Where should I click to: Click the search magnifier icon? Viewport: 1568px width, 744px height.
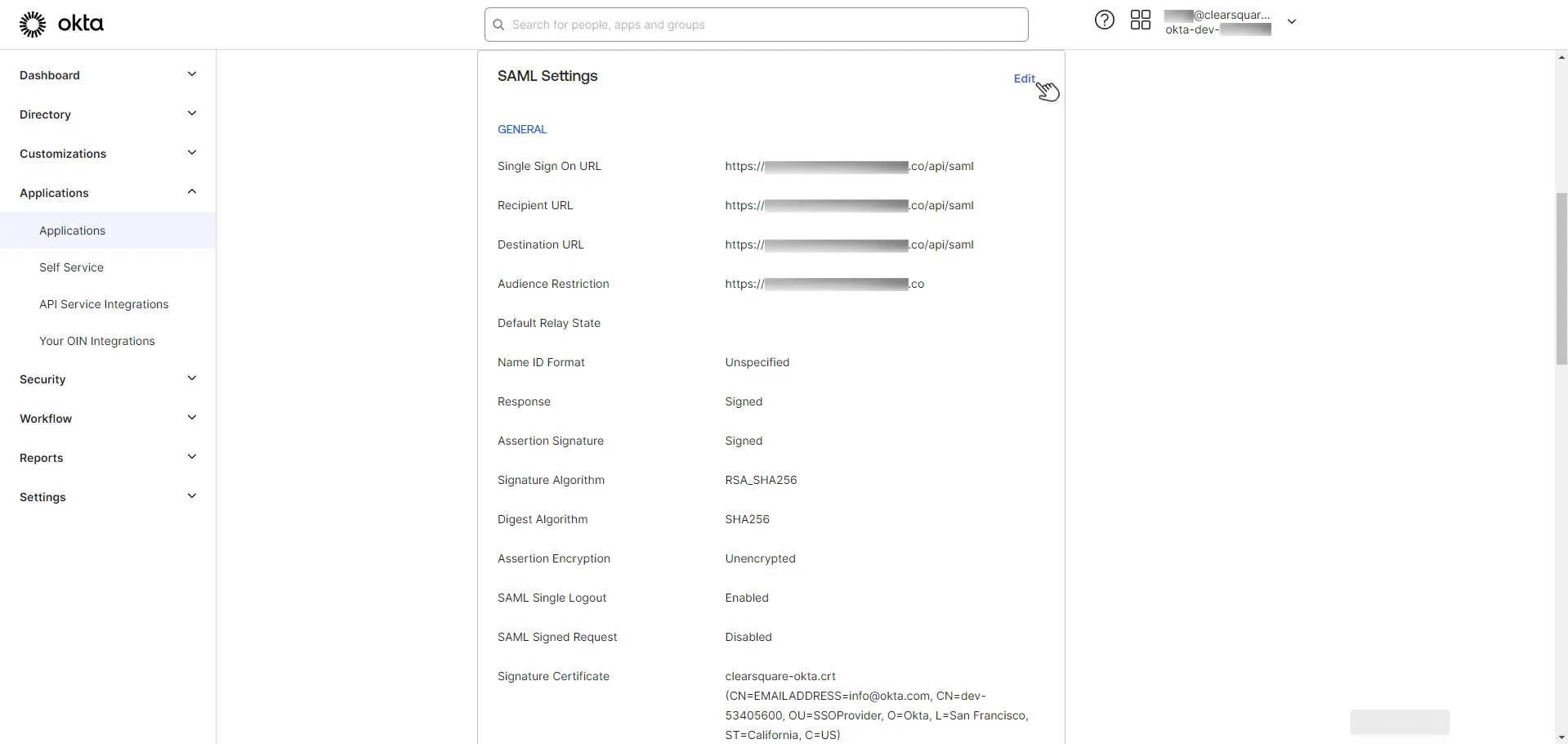[498, 25]
